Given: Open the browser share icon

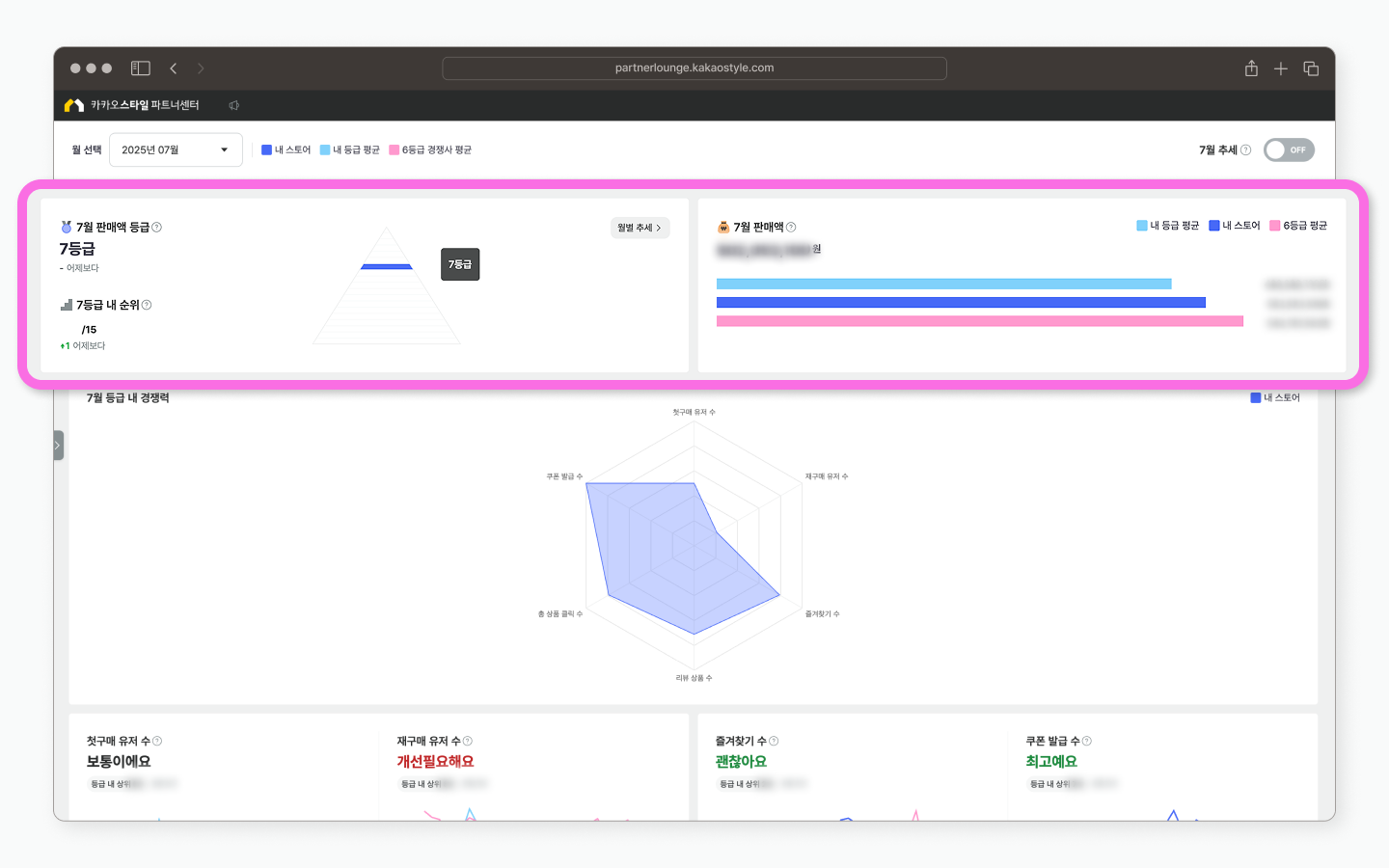Looking at the screenshot, I should [1251, 68].
